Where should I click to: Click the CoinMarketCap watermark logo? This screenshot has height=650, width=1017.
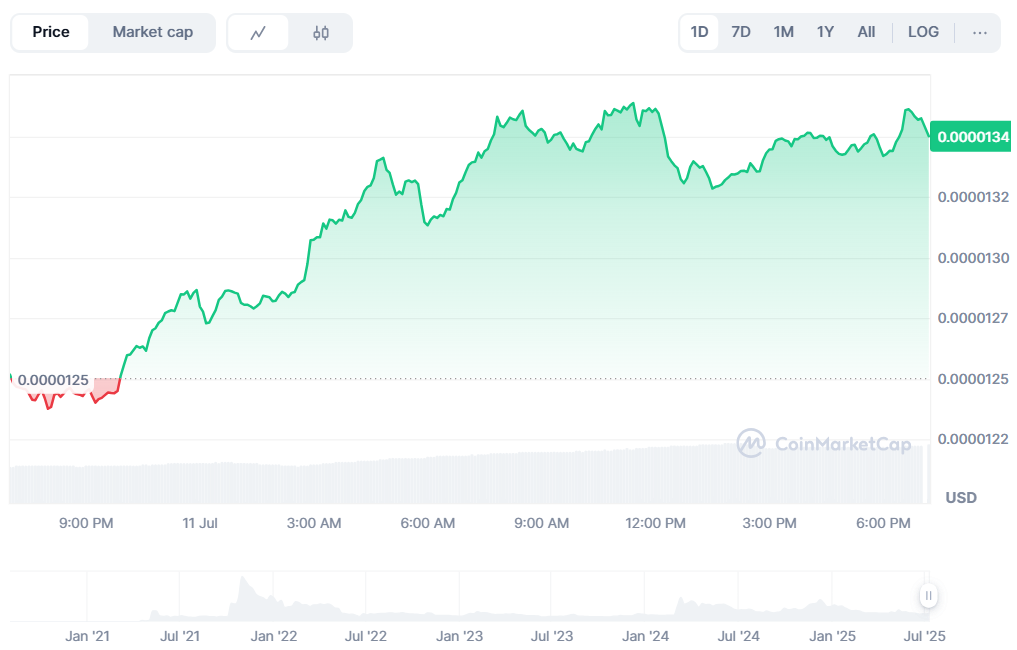pyautogui.click(x=824, y=443)
